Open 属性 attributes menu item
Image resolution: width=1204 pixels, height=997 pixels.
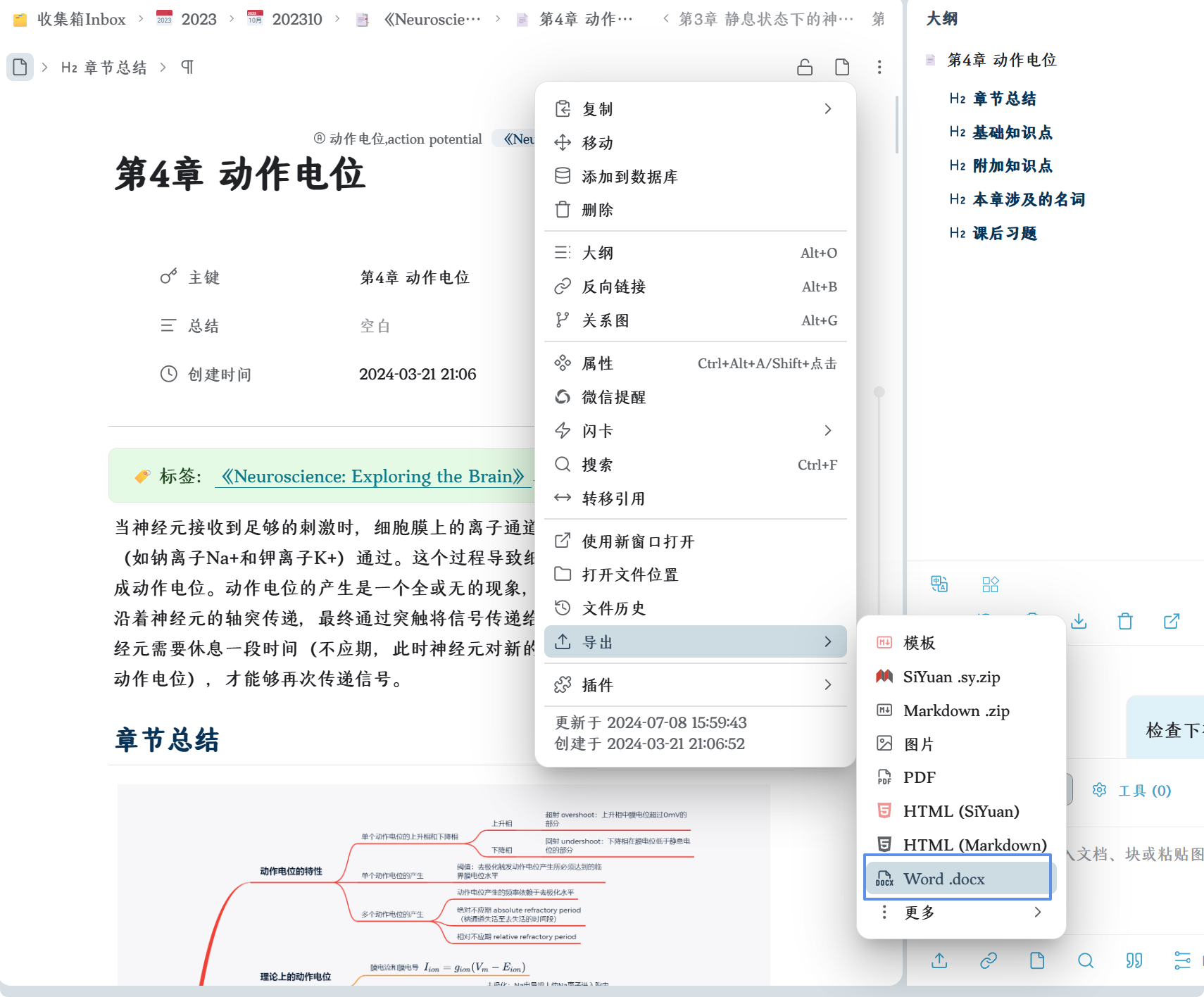pos(696,363)
